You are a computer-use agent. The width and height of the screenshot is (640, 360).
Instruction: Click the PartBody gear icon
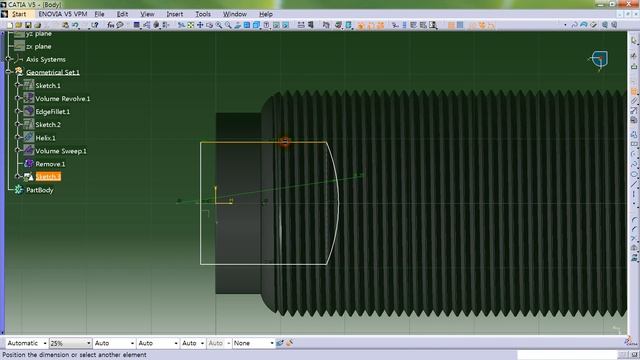pyautogui.click(x=19, y=189)
